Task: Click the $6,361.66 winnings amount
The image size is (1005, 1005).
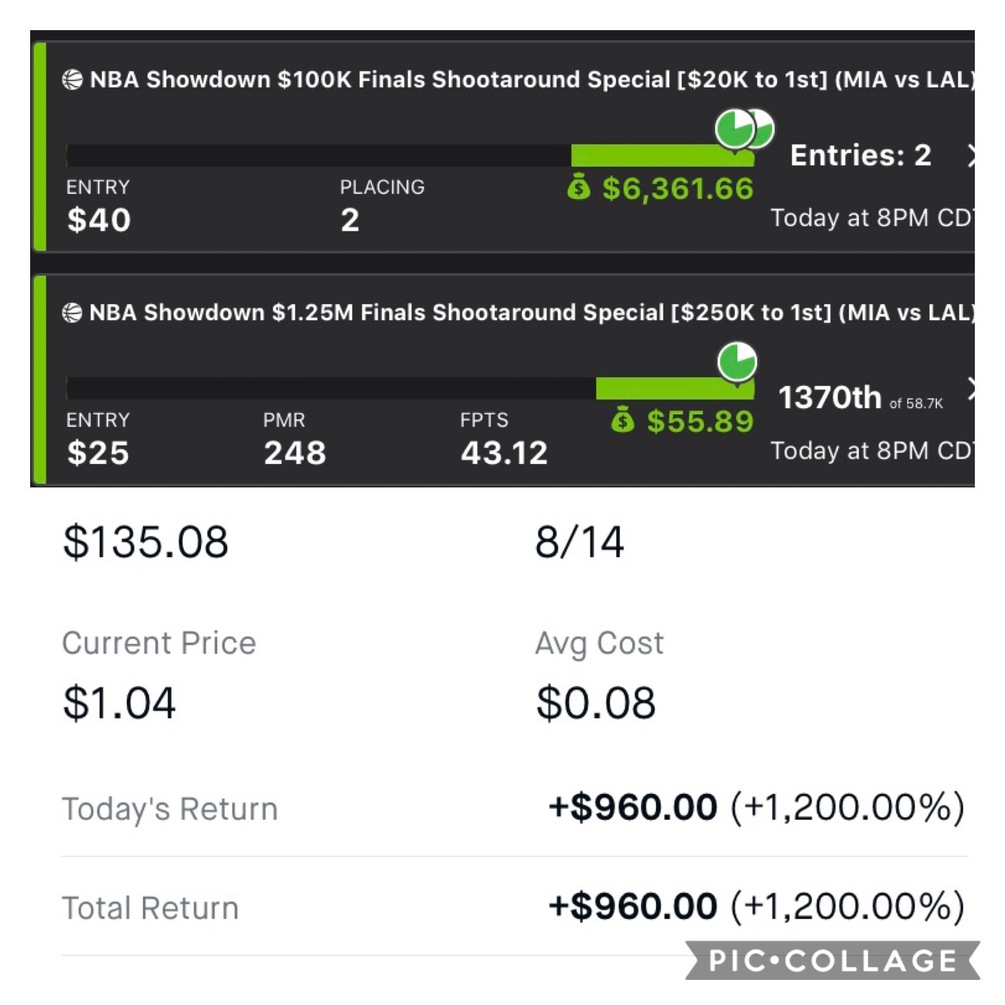Action: pyautogui.click(x=677, y=188)
